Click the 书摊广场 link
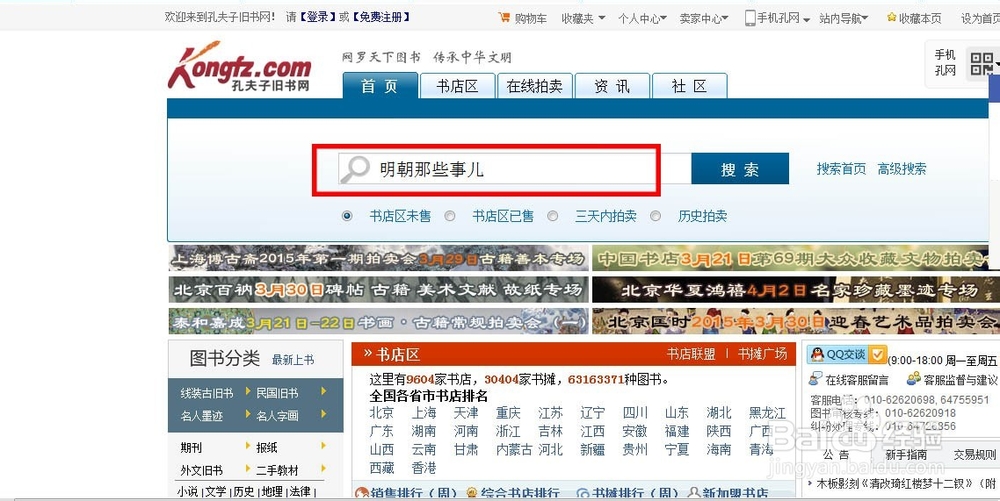 point(762,354)
